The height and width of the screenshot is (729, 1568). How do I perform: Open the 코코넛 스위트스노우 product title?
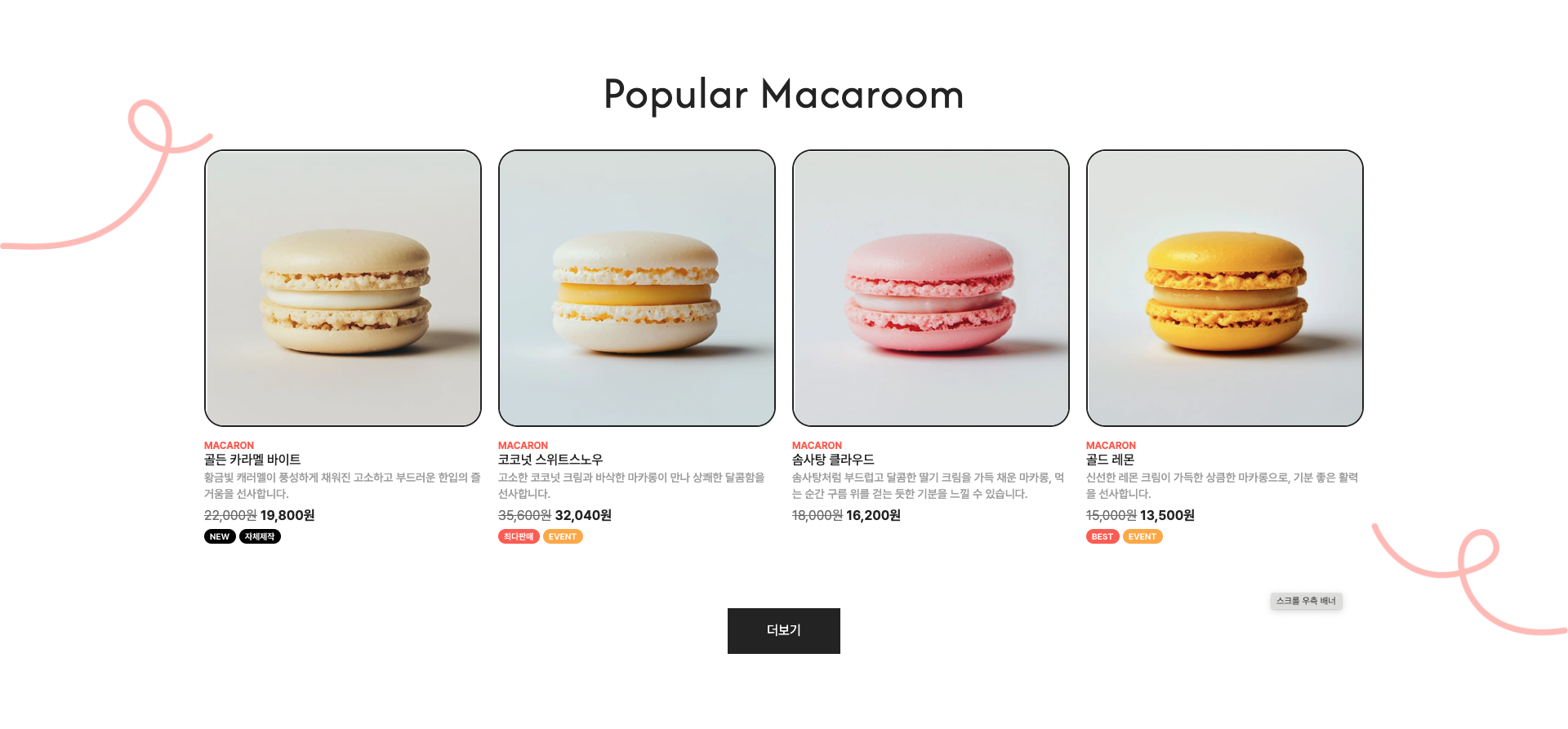tap(550, 460)
